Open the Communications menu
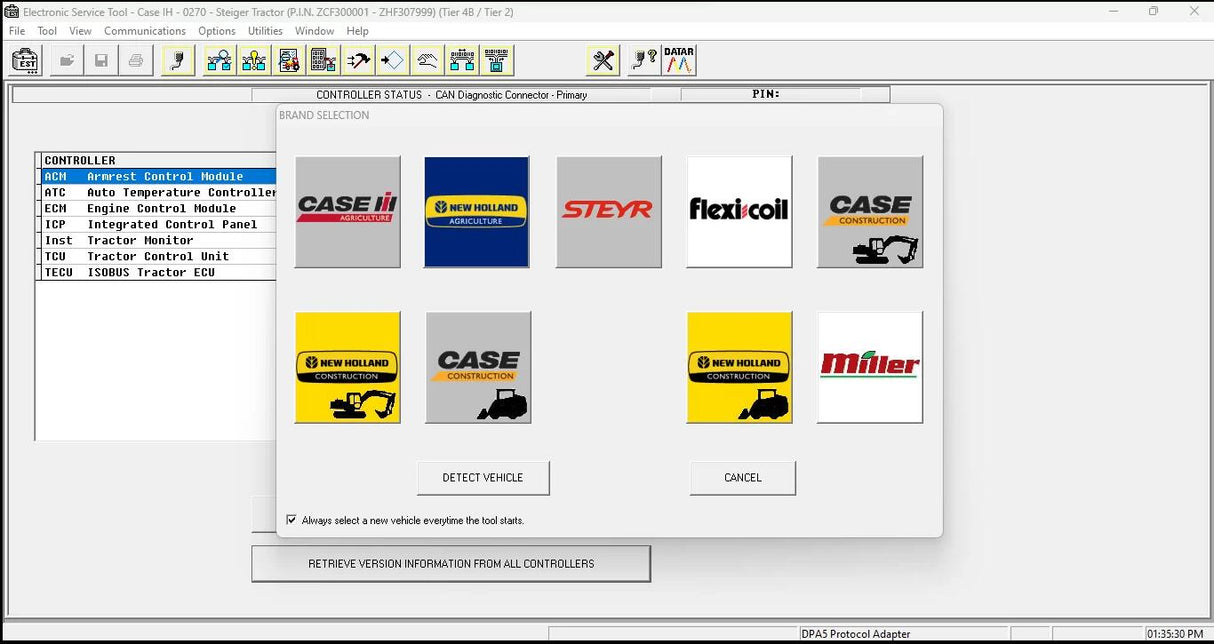The height and width of the screenshot is (644, 1214). coord(144,31)
